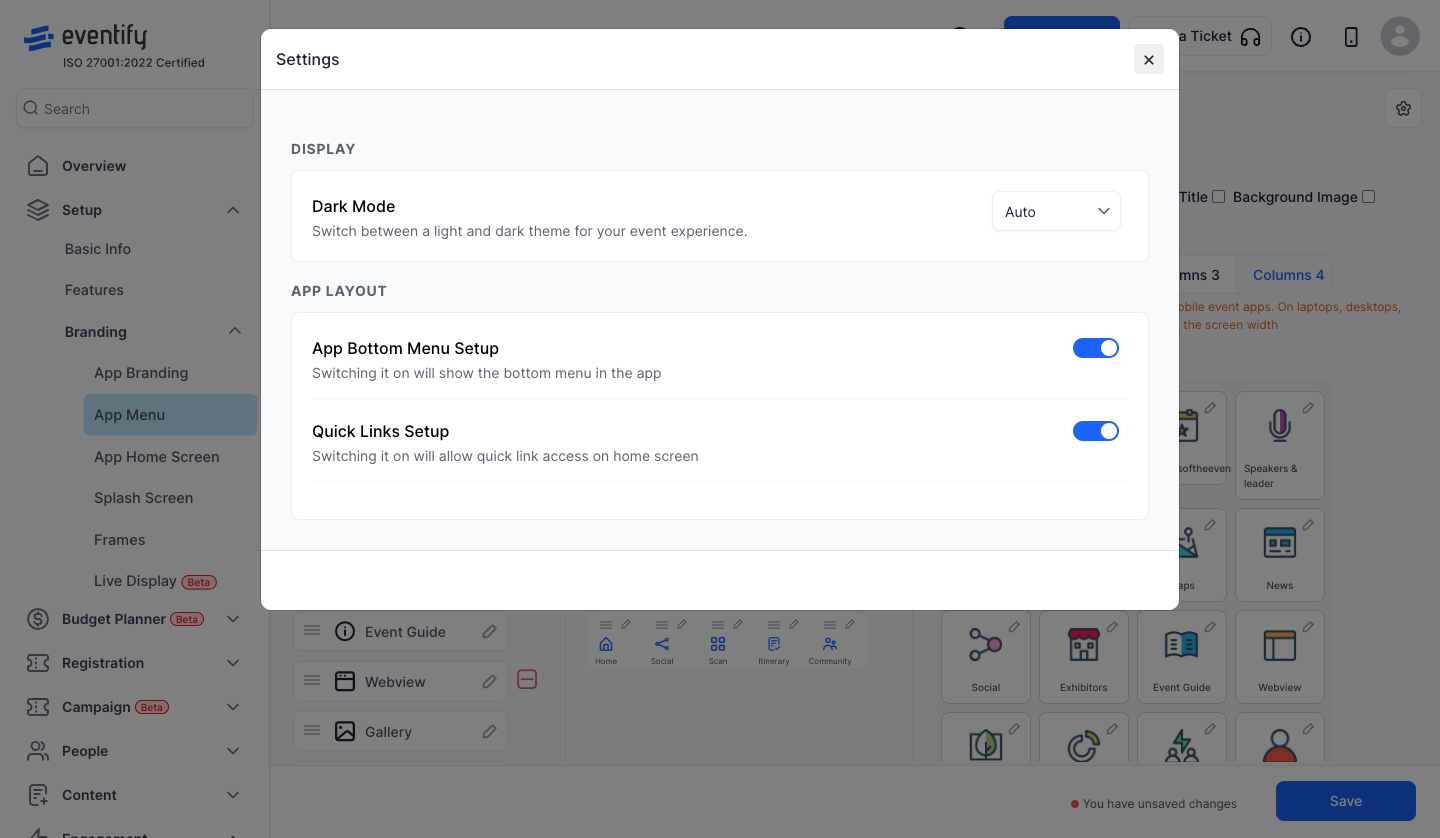The height and width of the screenshot is (838, 1440).
Task: Collapse the Branding submenu chevron
Action: click(x=234, y=331)
